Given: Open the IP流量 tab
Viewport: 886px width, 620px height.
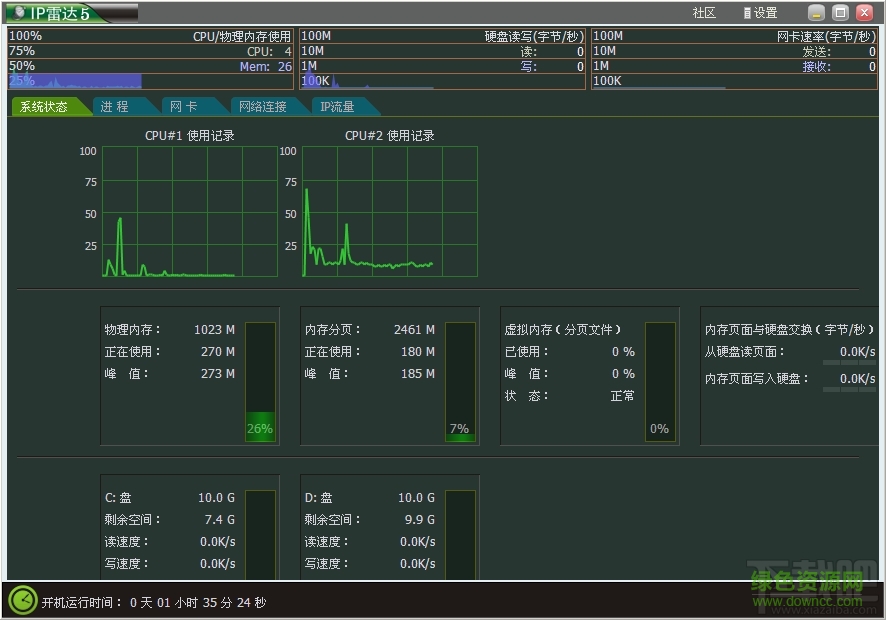Looking at the screenshot, I should click(x=337, y=106).
